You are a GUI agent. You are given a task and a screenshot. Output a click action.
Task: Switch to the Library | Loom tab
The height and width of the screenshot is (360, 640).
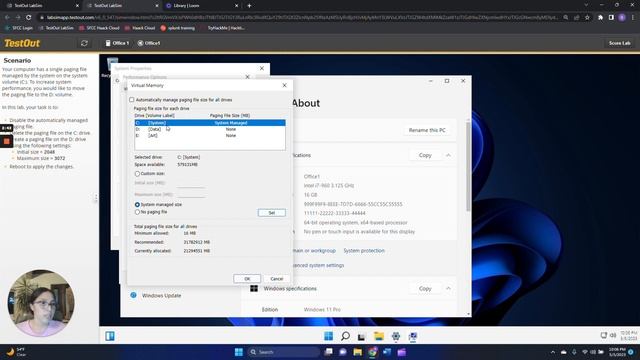202,6
